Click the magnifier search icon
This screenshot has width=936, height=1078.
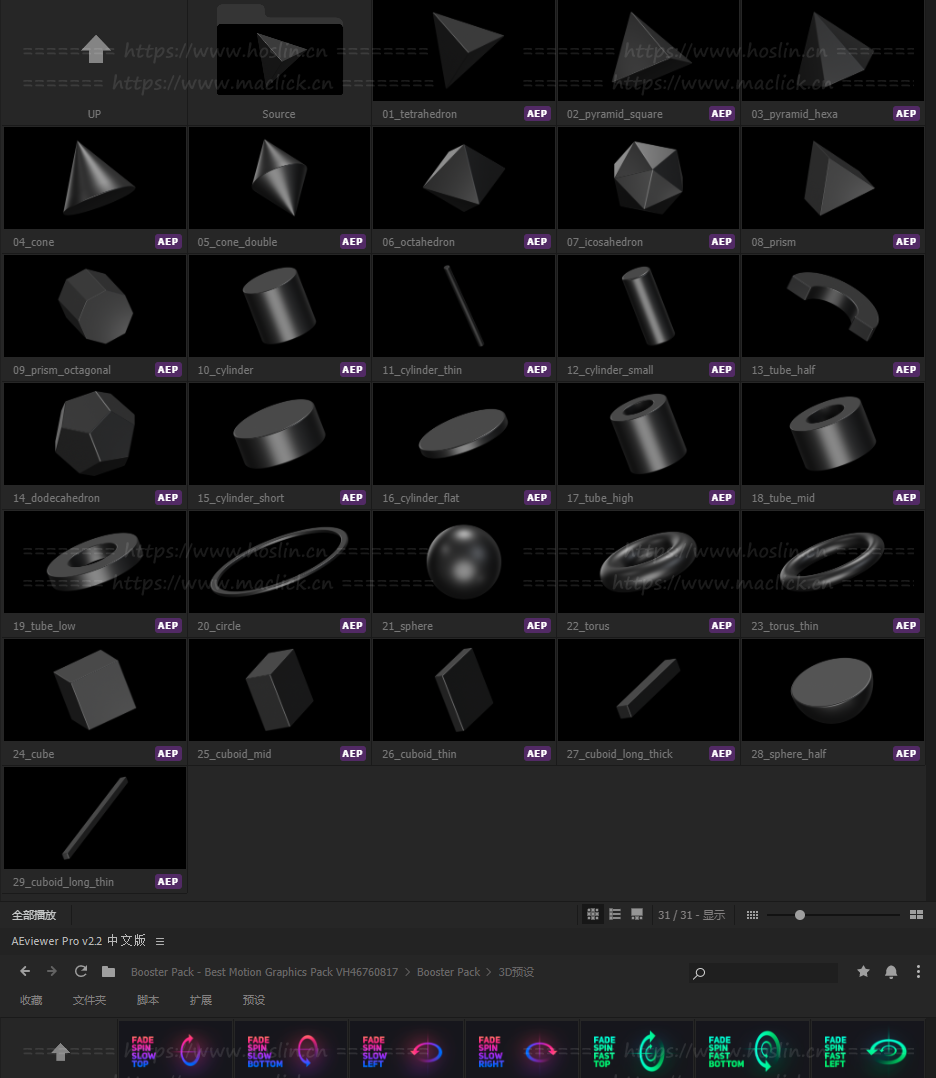coord(699,973)
